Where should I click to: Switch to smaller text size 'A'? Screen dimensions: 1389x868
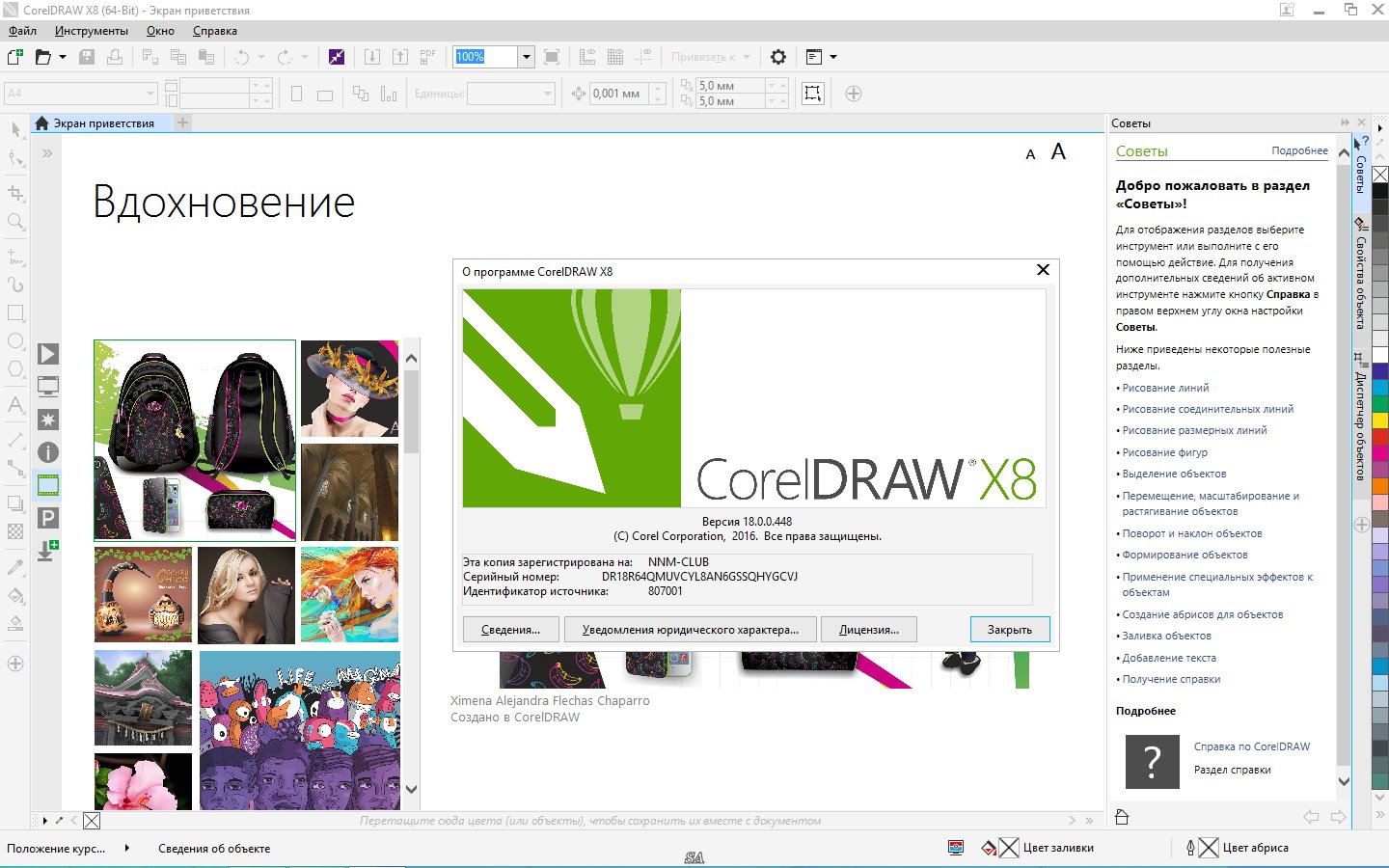tap(1030, 154)
